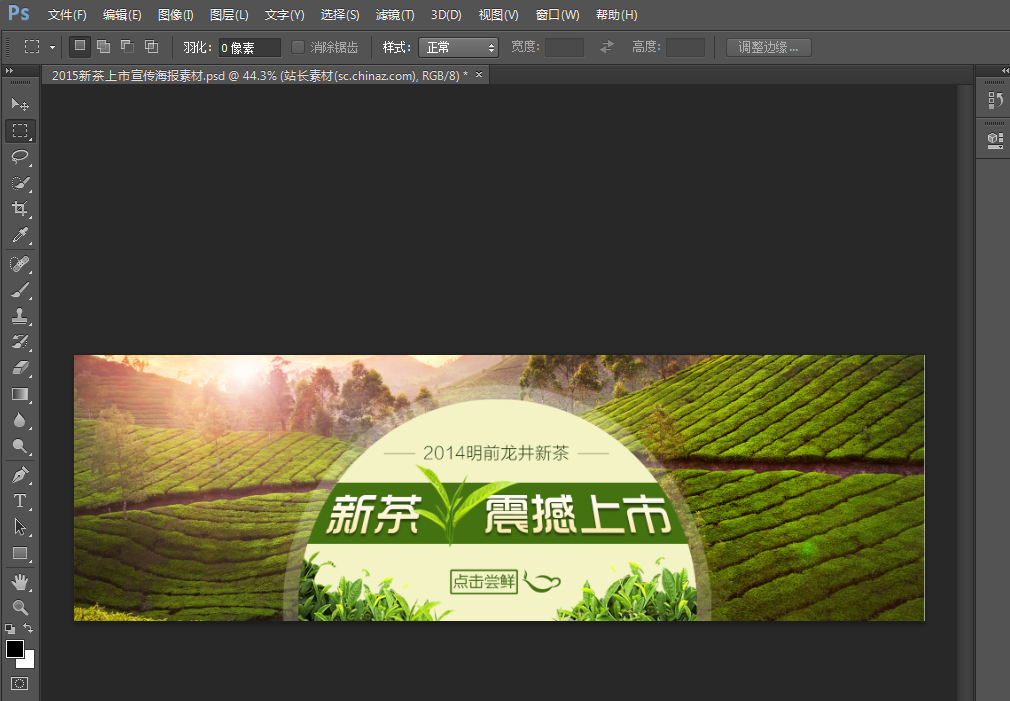Select the Rectangular Marquee tool
The height and width of the screenshot is (701, 1010).
20,131
